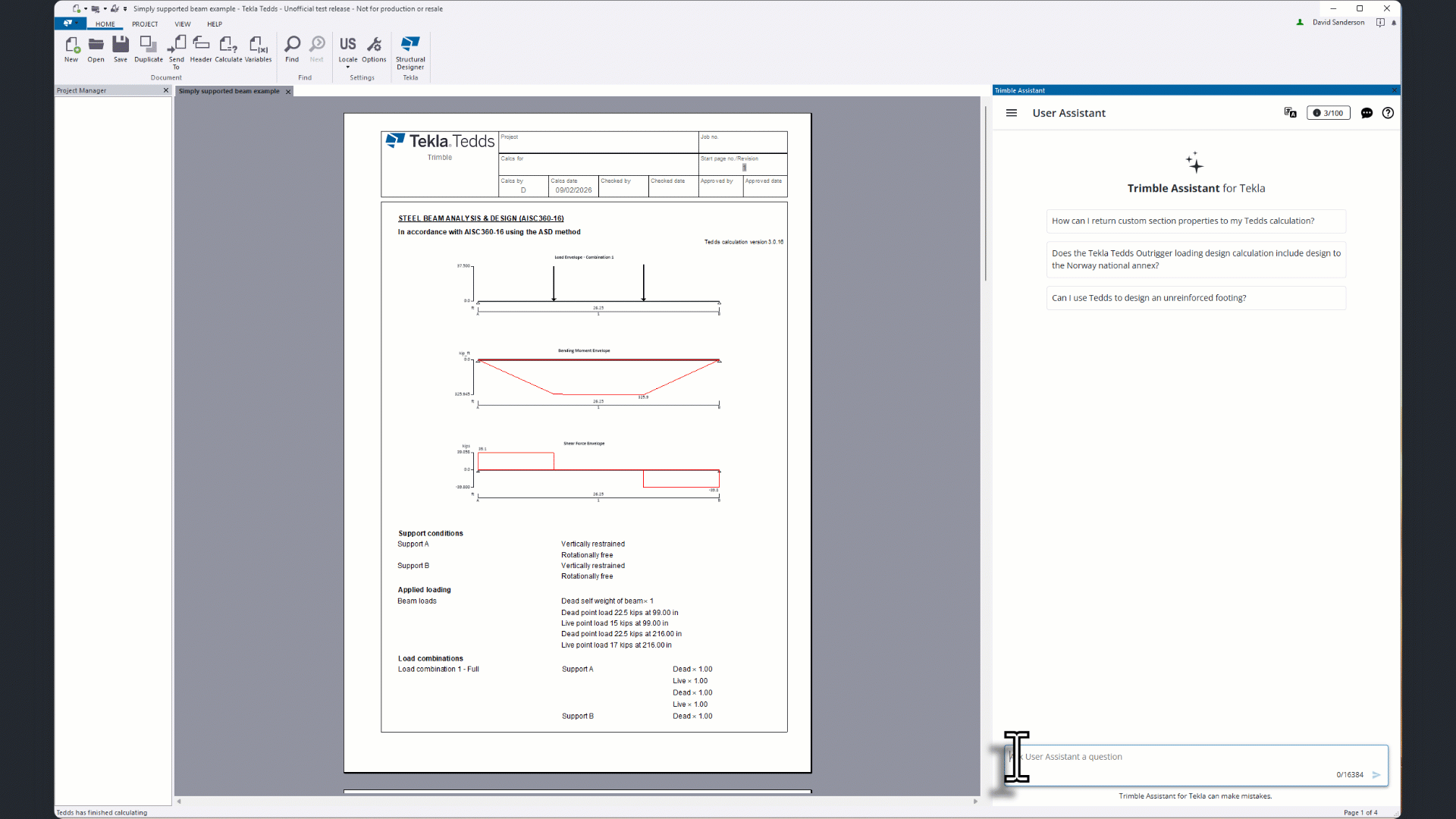1456x819 pixels.
Task: Click the Job no. header field
Action: pos(742,143)
